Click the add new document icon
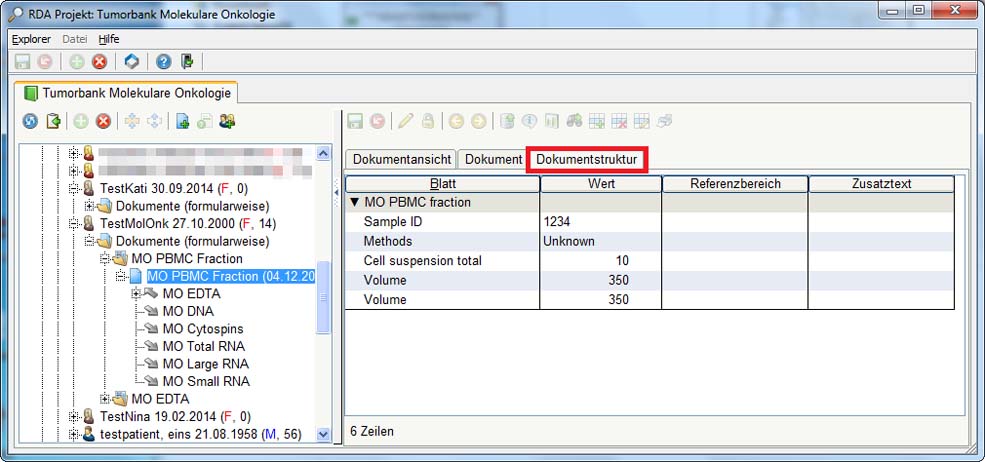The height and width of the screenshot is (462, 985). (x=182, y=121)
